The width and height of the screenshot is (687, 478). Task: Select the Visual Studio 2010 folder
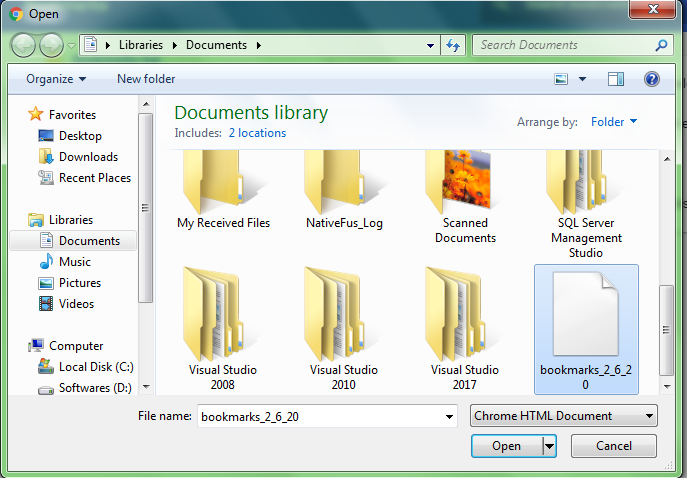point(344,329)
